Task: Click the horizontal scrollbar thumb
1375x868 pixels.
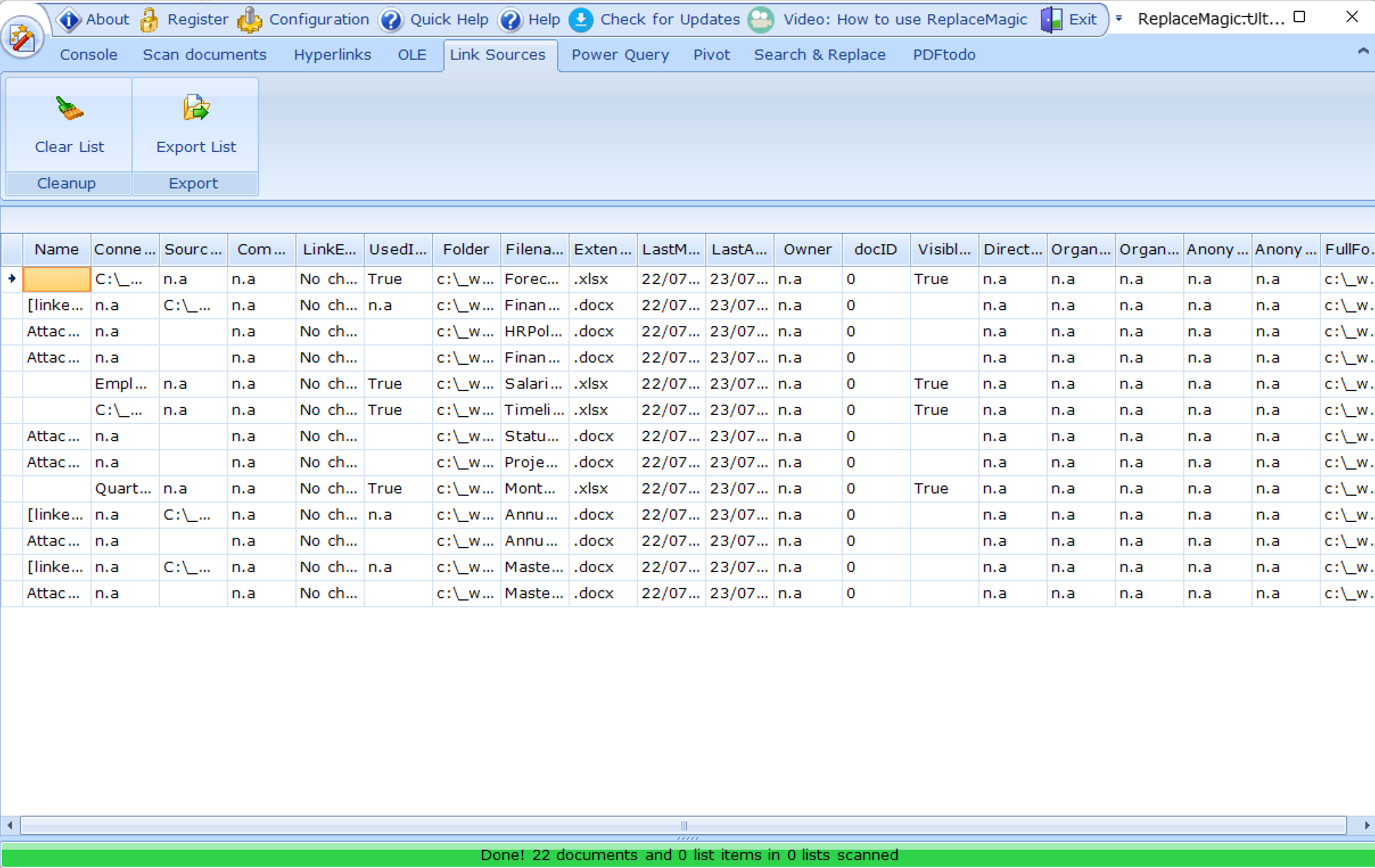Action: [x=684, y=825]
